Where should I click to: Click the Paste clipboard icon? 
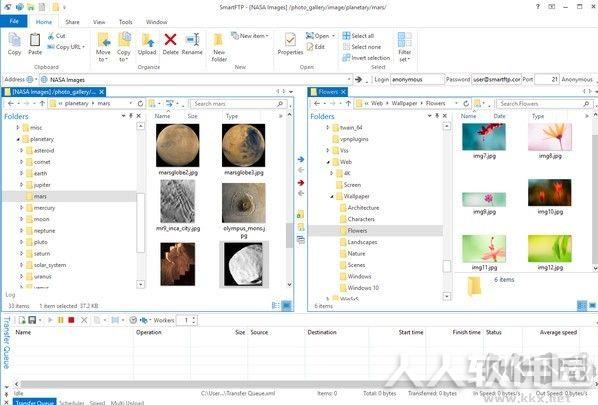point(35,40)
